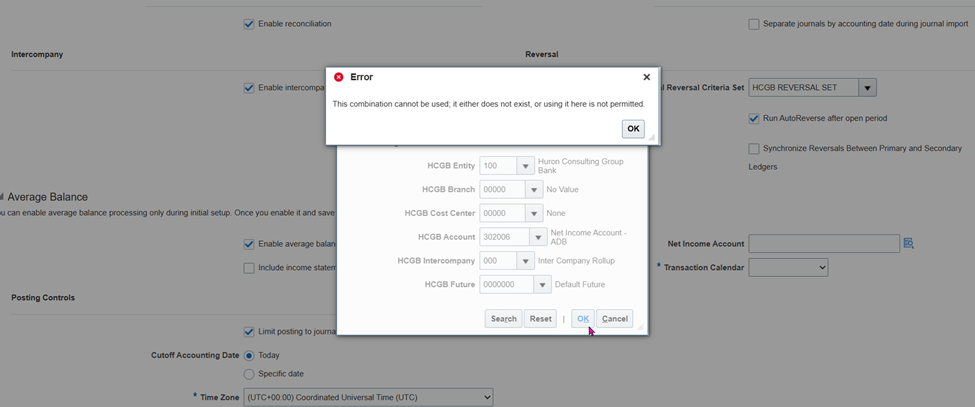Toggle Limit posting to journal checkbox
This screenshot has width=975, height=407.
point(249,332)
